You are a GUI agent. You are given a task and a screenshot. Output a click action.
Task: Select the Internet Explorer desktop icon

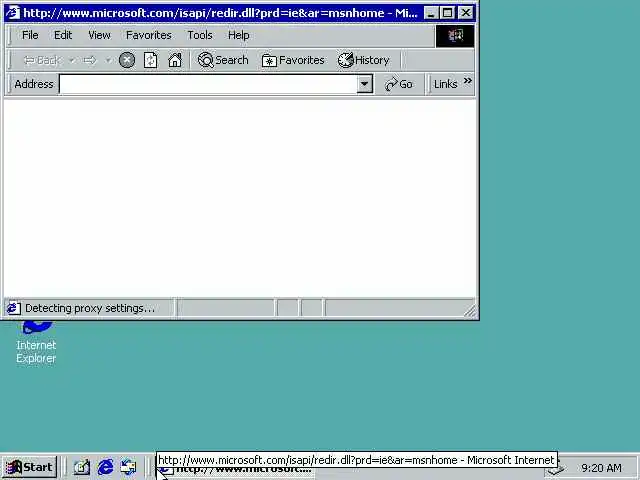point(36,343)
